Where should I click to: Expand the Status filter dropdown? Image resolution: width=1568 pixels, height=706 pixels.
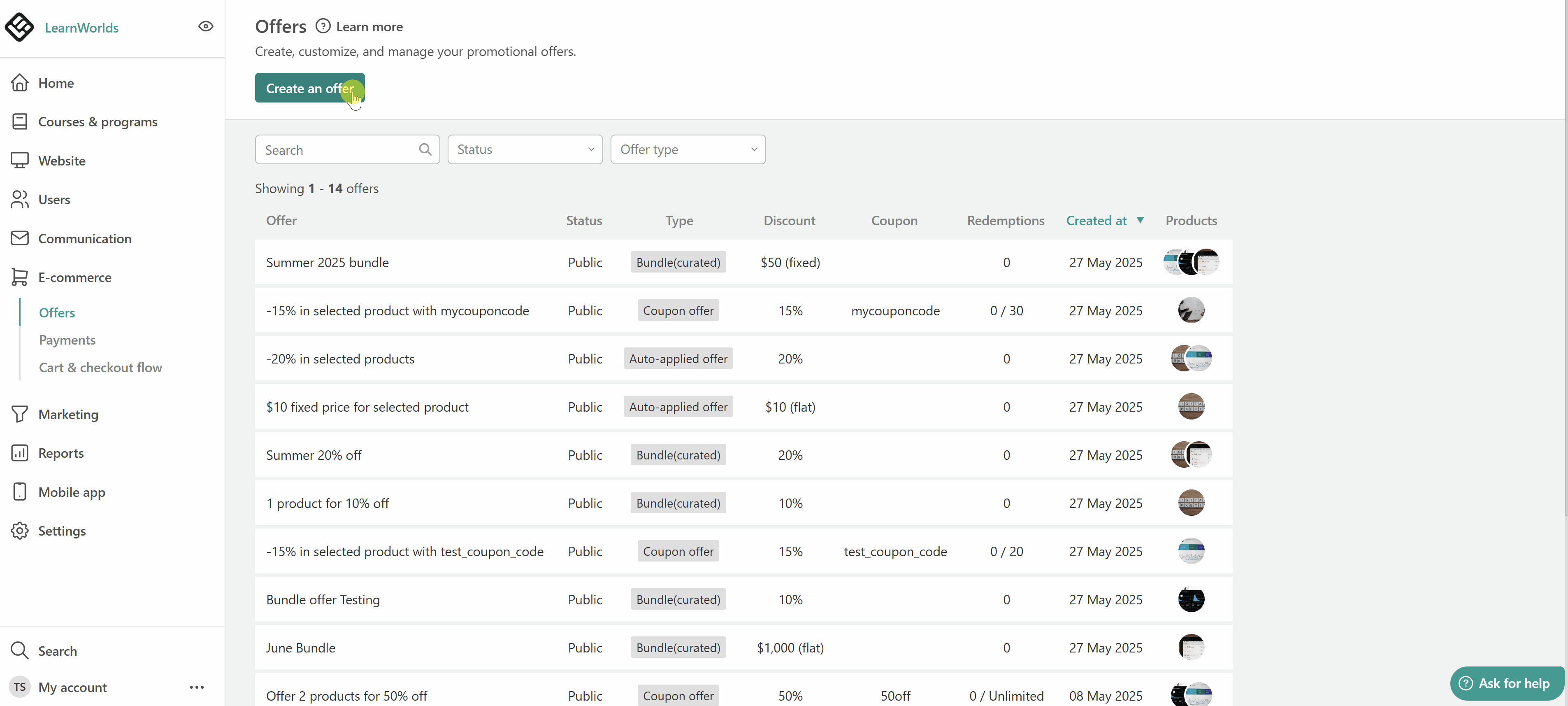[x=525, y=149]
